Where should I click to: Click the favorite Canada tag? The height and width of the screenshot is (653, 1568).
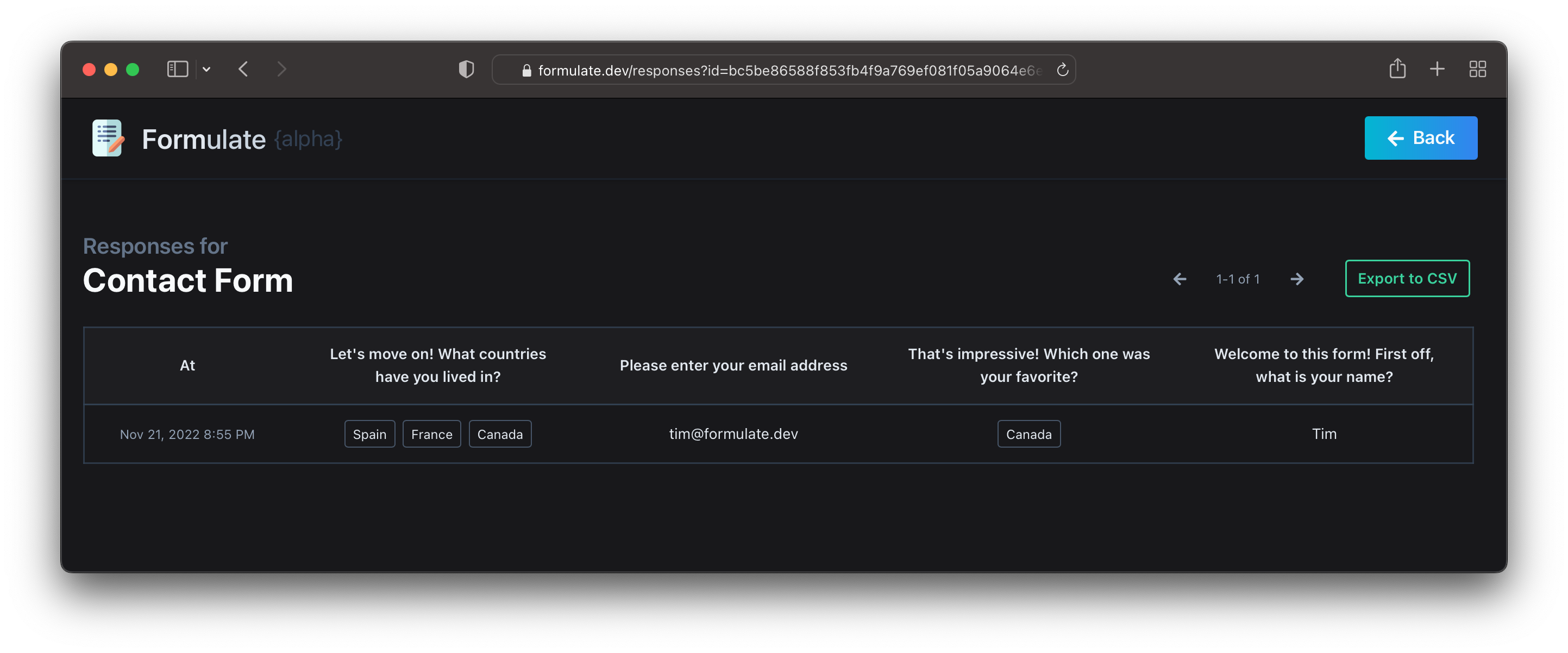pyautogui.click(x=1028, y=435)
